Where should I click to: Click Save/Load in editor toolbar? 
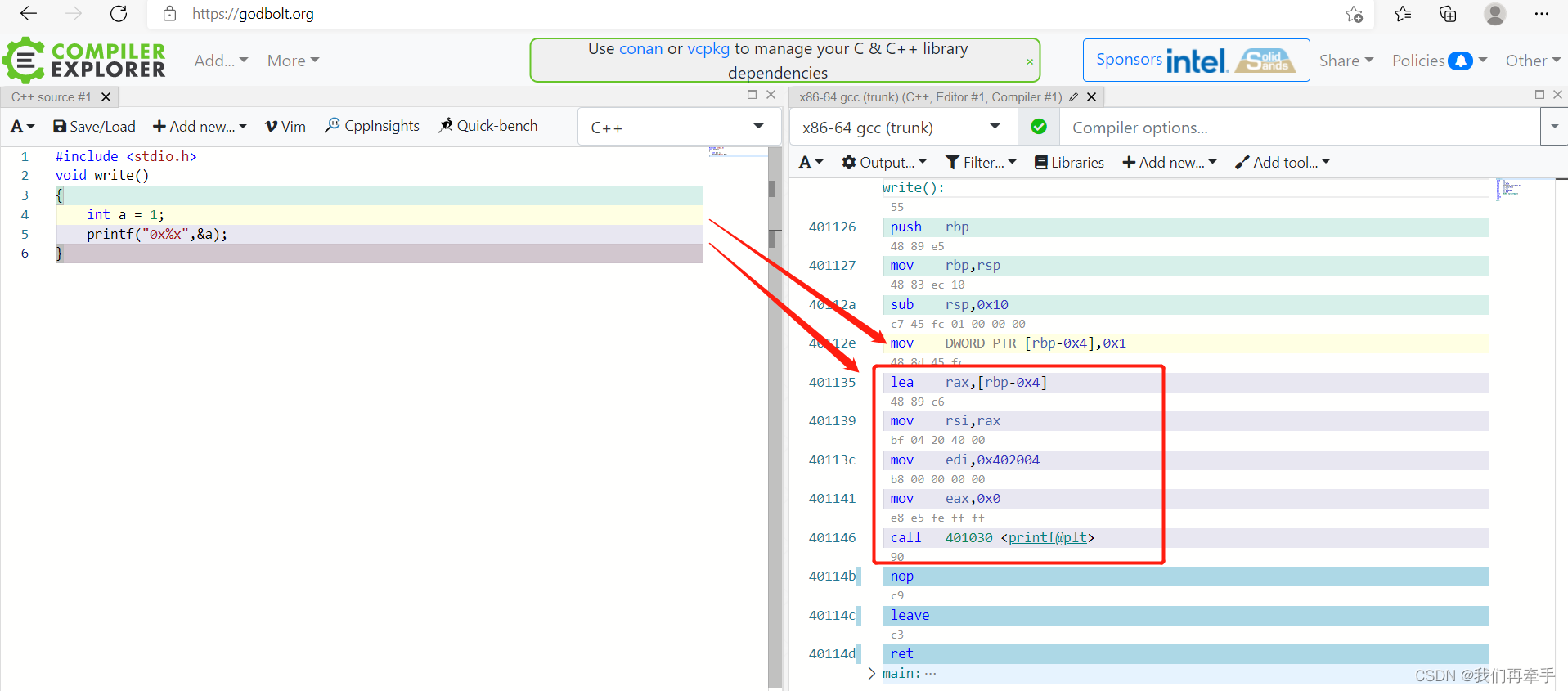(94, 126)
